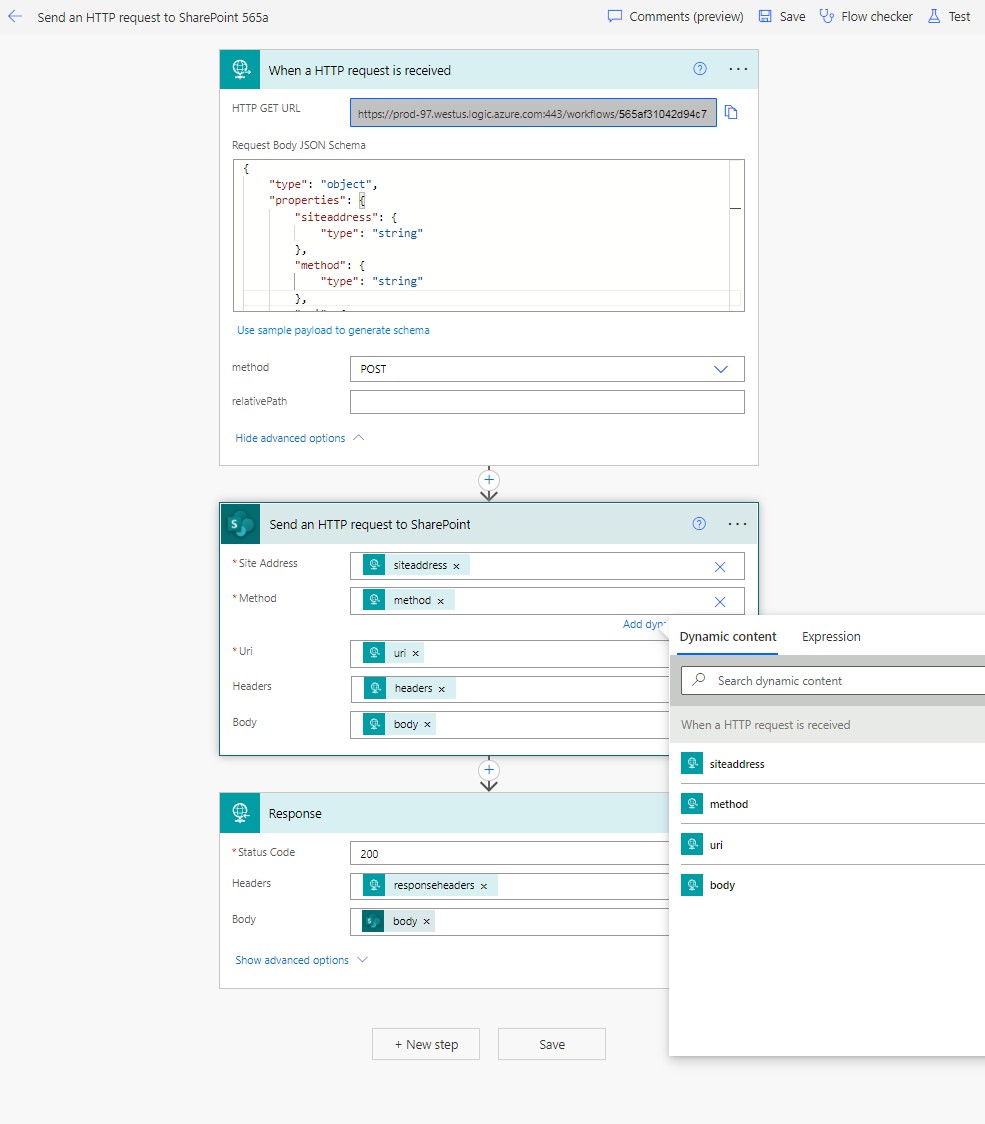
Task: Insert step using plus above Response
Action: click(x=489, y=770)
